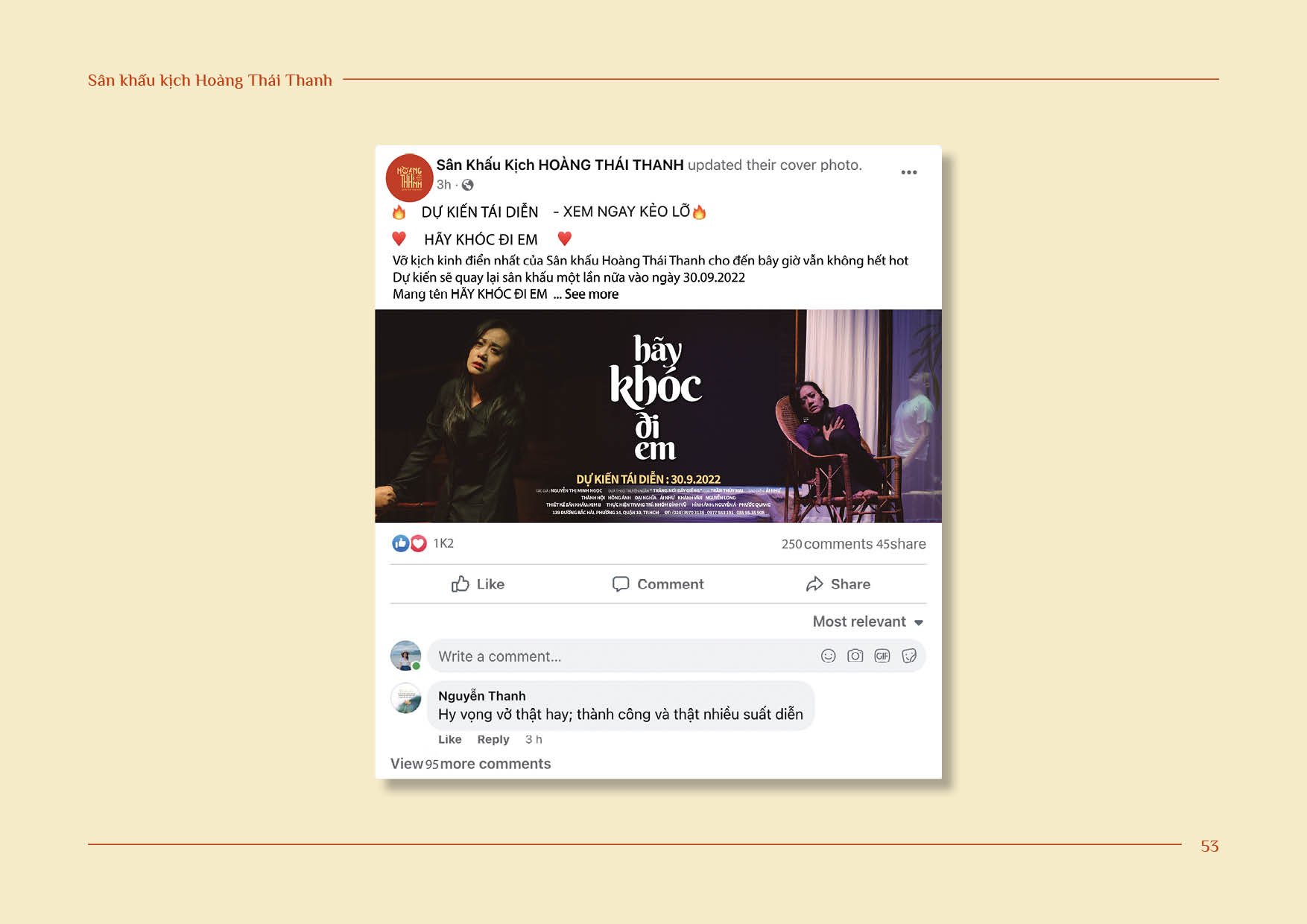Insert an emoji in the comment box
Viewport: 1307px width, 924px height.
click(828, 656)
